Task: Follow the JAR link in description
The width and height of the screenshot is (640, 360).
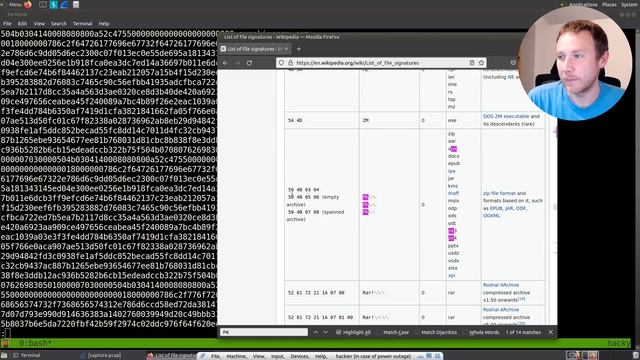Action: click(x=509, y=209)
